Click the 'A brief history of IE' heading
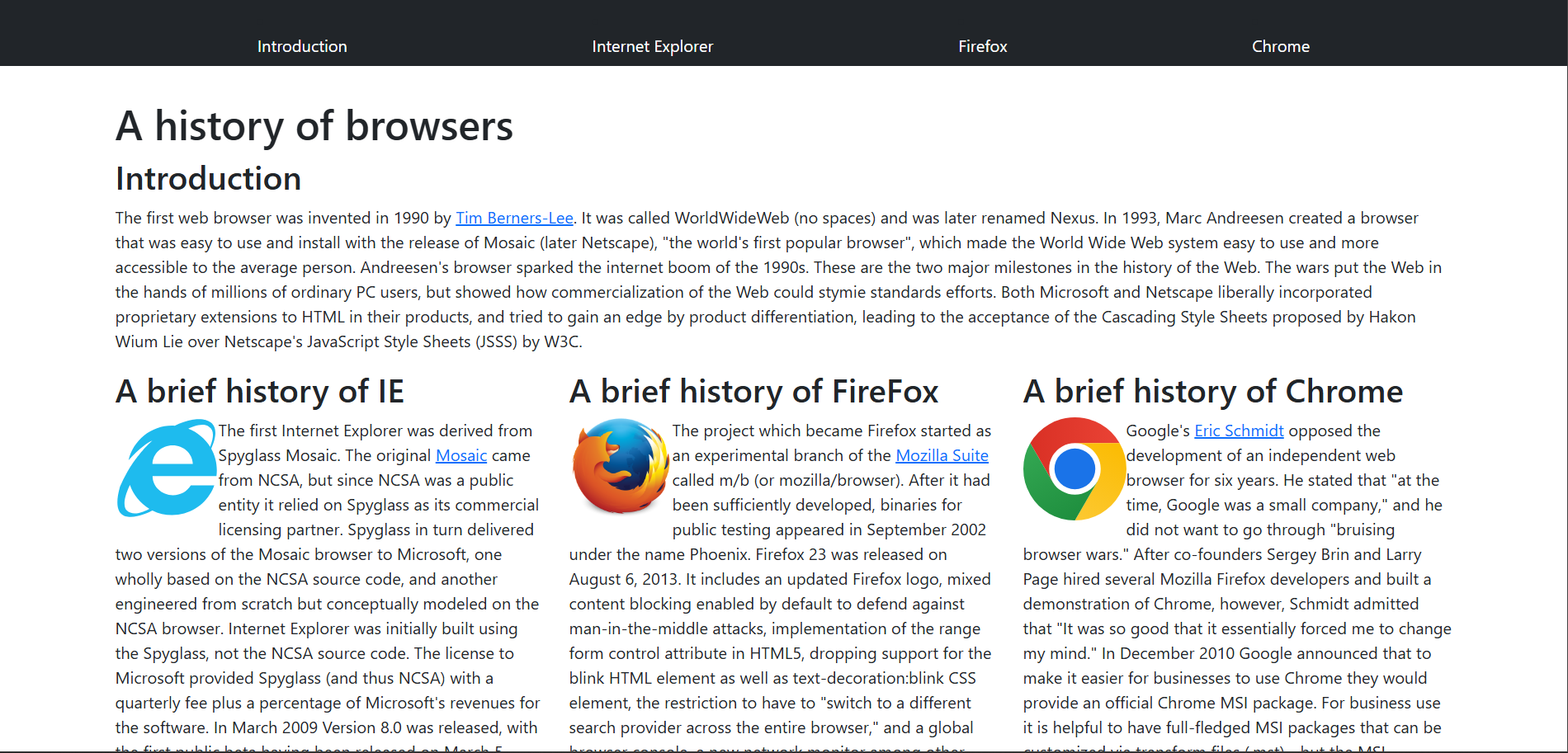This screenshot has width=1568, height=753. (x=260, y=391)
